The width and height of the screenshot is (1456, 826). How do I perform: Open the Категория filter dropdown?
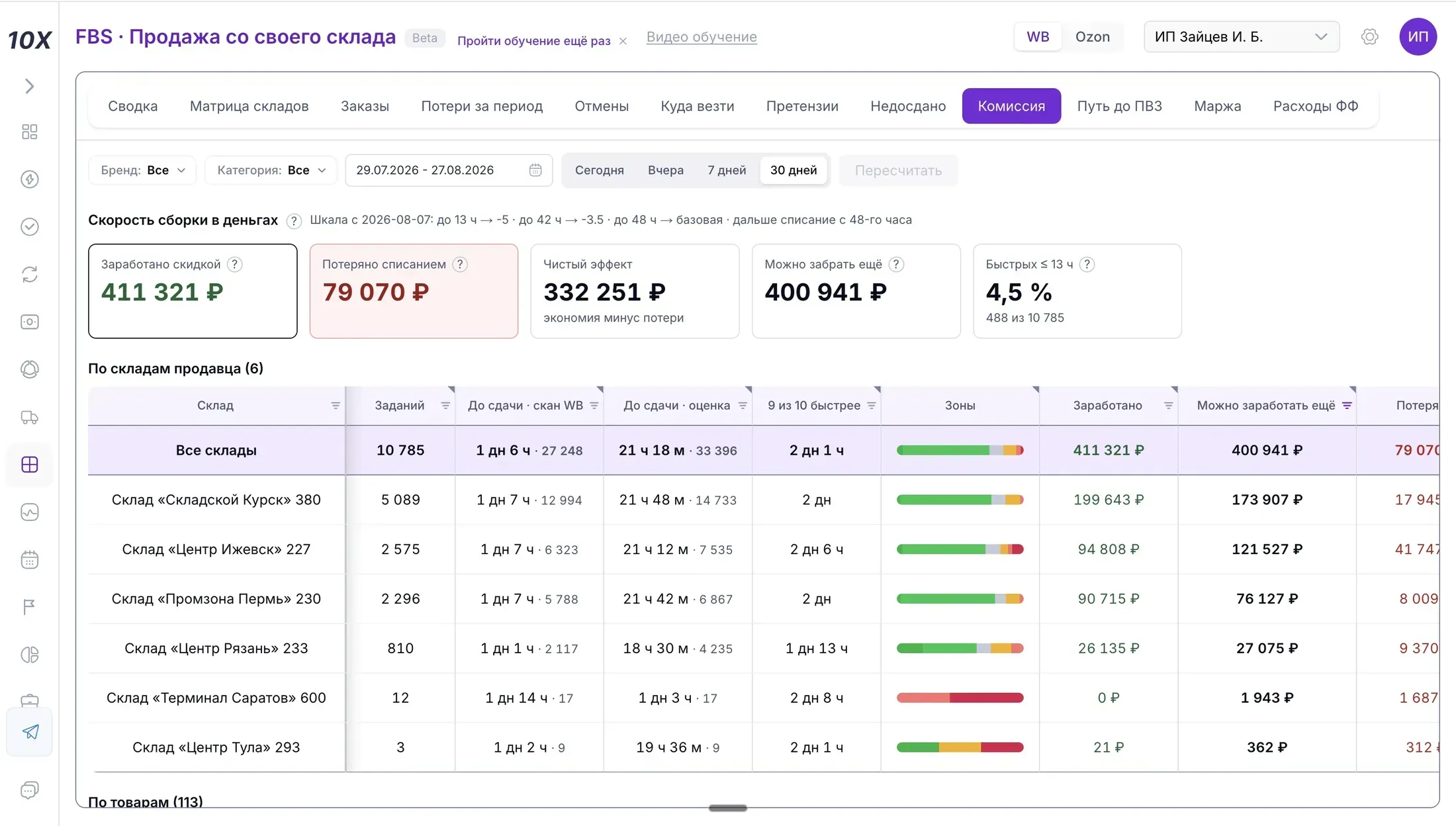point(271,170)
